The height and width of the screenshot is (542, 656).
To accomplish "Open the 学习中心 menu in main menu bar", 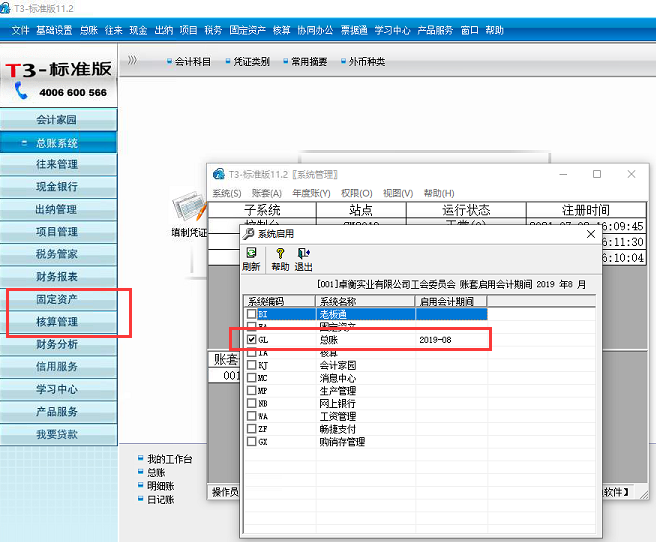I will tap(392, 30).
